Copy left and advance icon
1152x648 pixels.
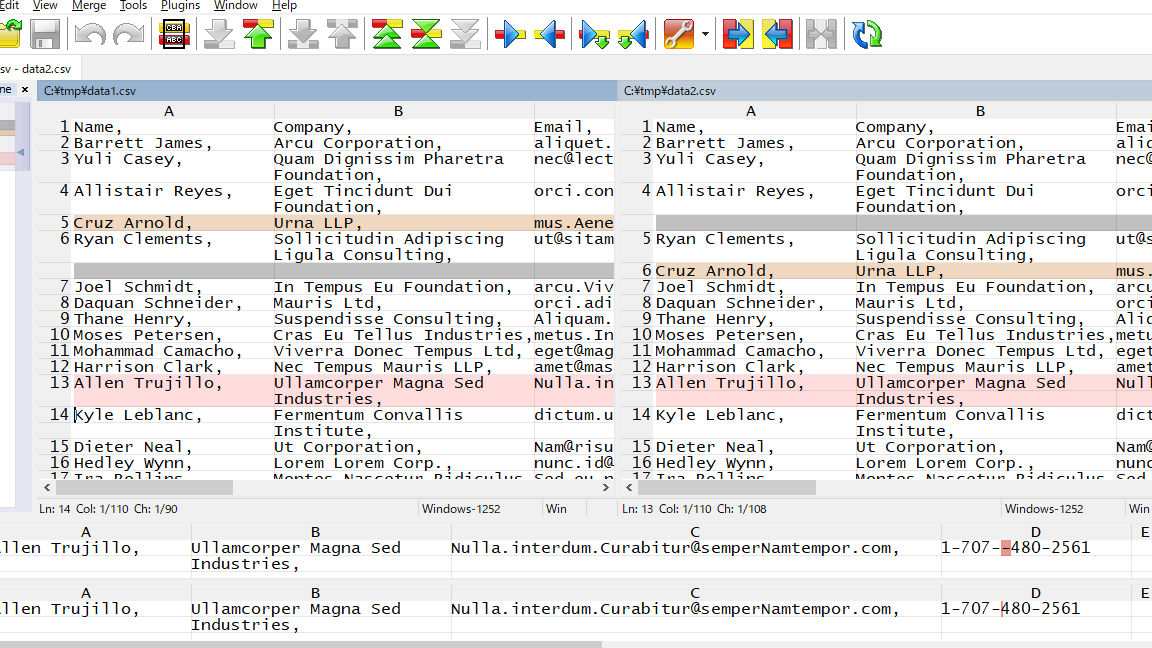click(633, 35)
